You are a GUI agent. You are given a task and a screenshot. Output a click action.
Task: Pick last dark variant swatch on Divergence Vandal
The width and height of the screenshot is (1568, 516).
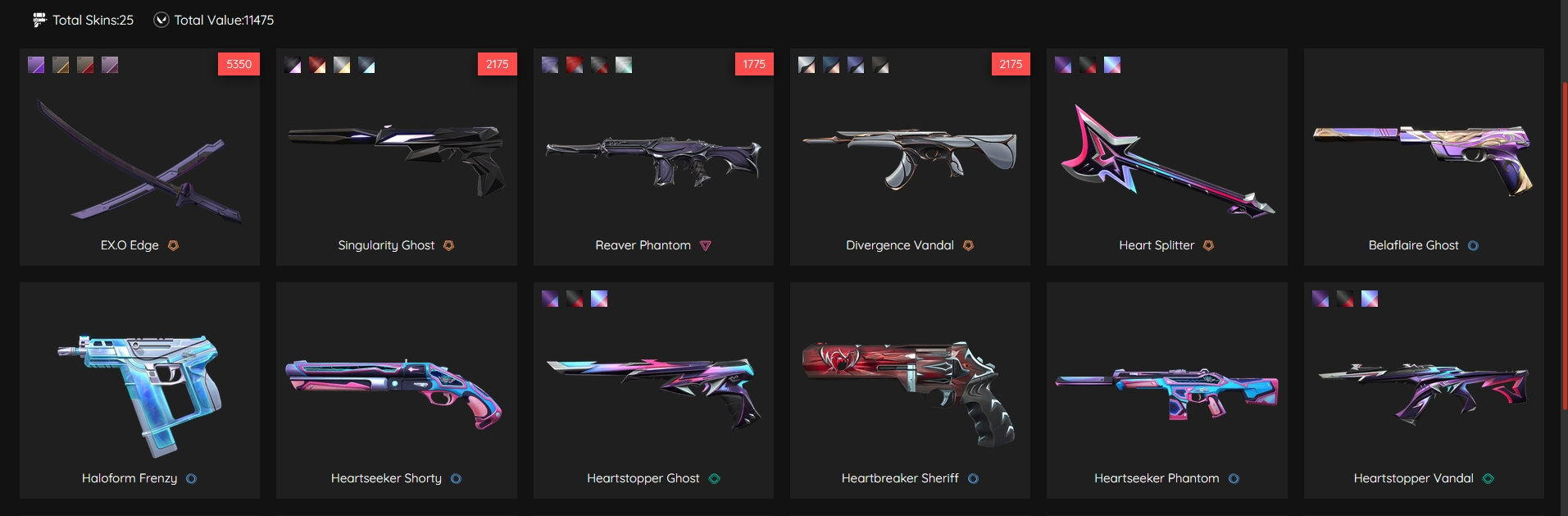[x=880, y=65]
